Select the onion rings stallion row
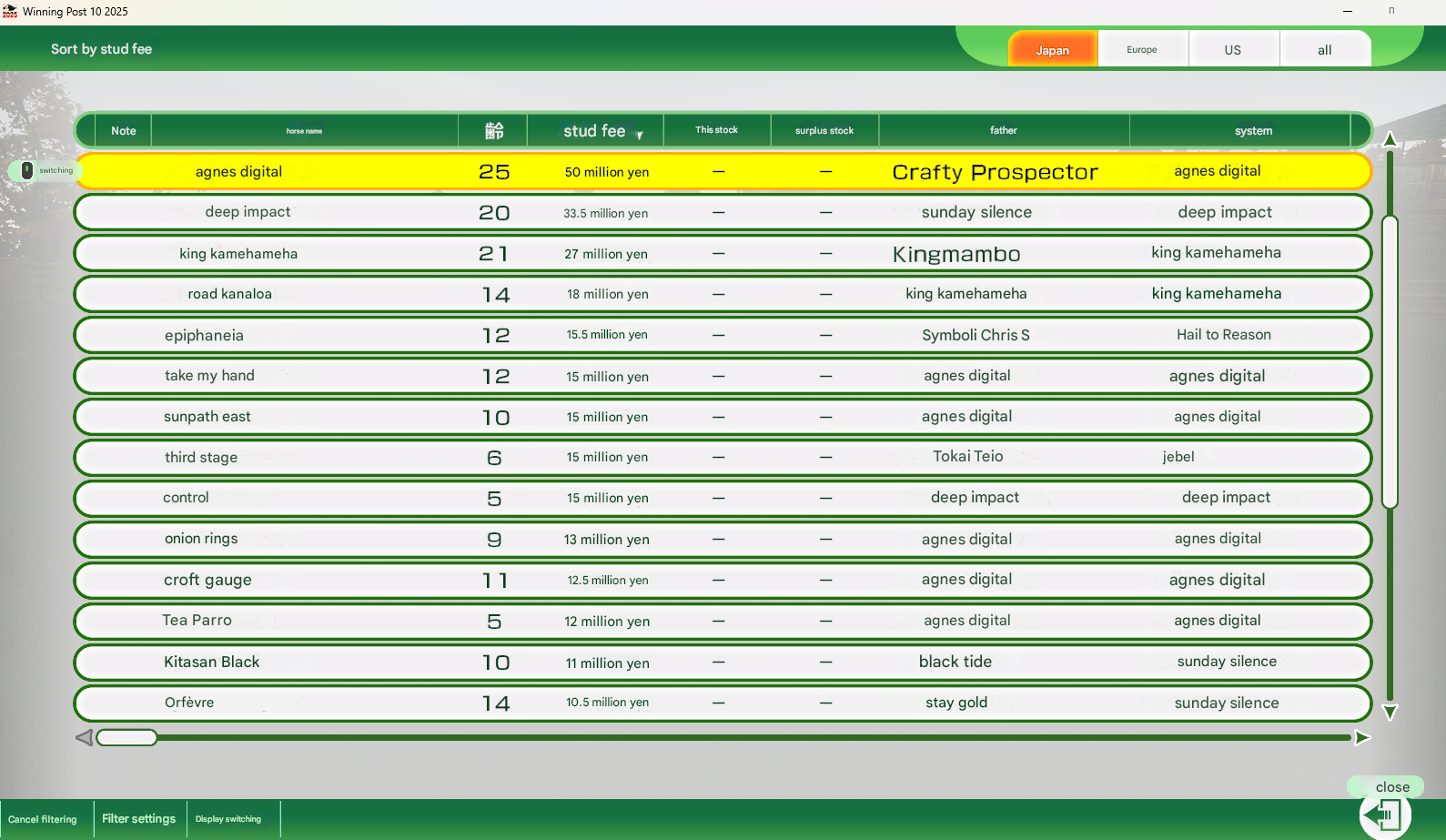This screenshot has width=1446, height=840. click(x=723, y=539)
